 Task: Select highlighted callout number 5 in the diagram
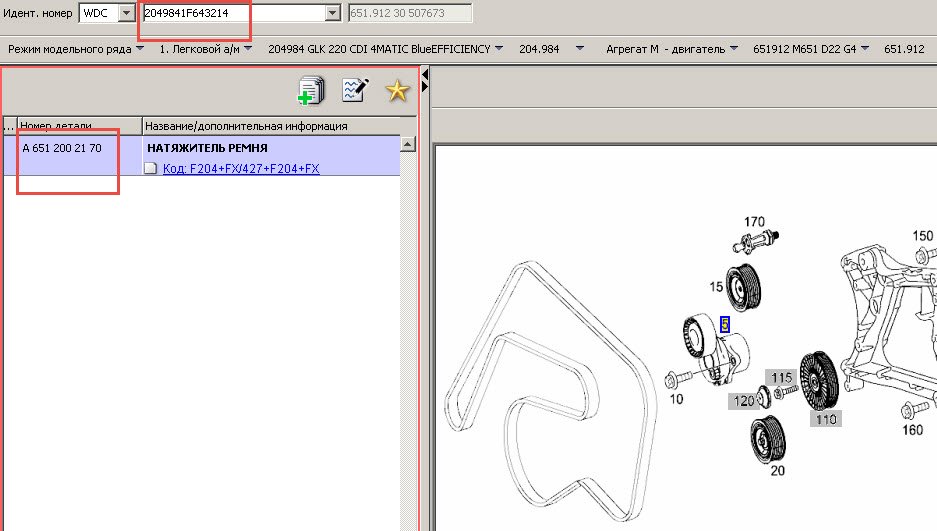tap(725, 324)
